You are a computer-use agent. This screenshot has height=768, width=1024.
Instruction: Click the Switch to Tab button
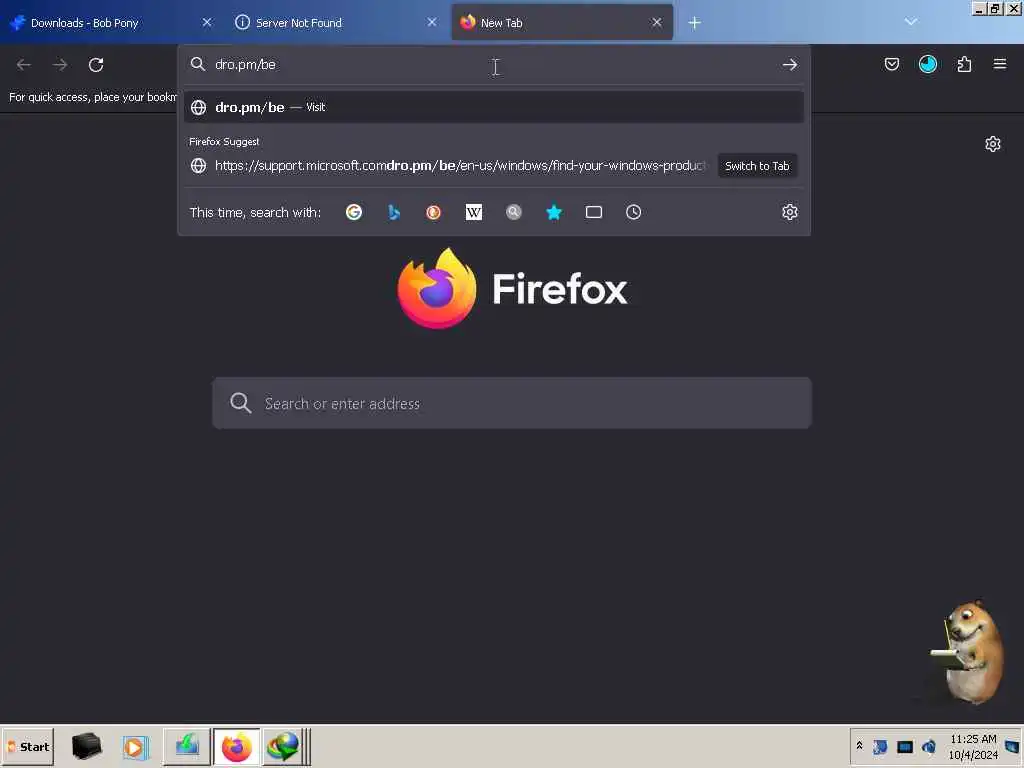click(x=757, y=166)
